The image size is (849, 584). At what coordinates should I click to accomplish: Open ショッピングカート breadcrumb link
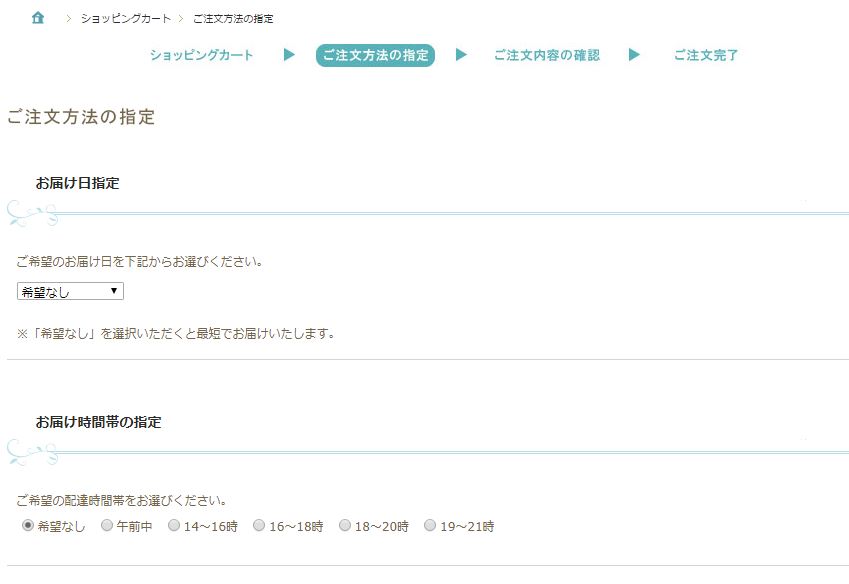coord(126,18)
